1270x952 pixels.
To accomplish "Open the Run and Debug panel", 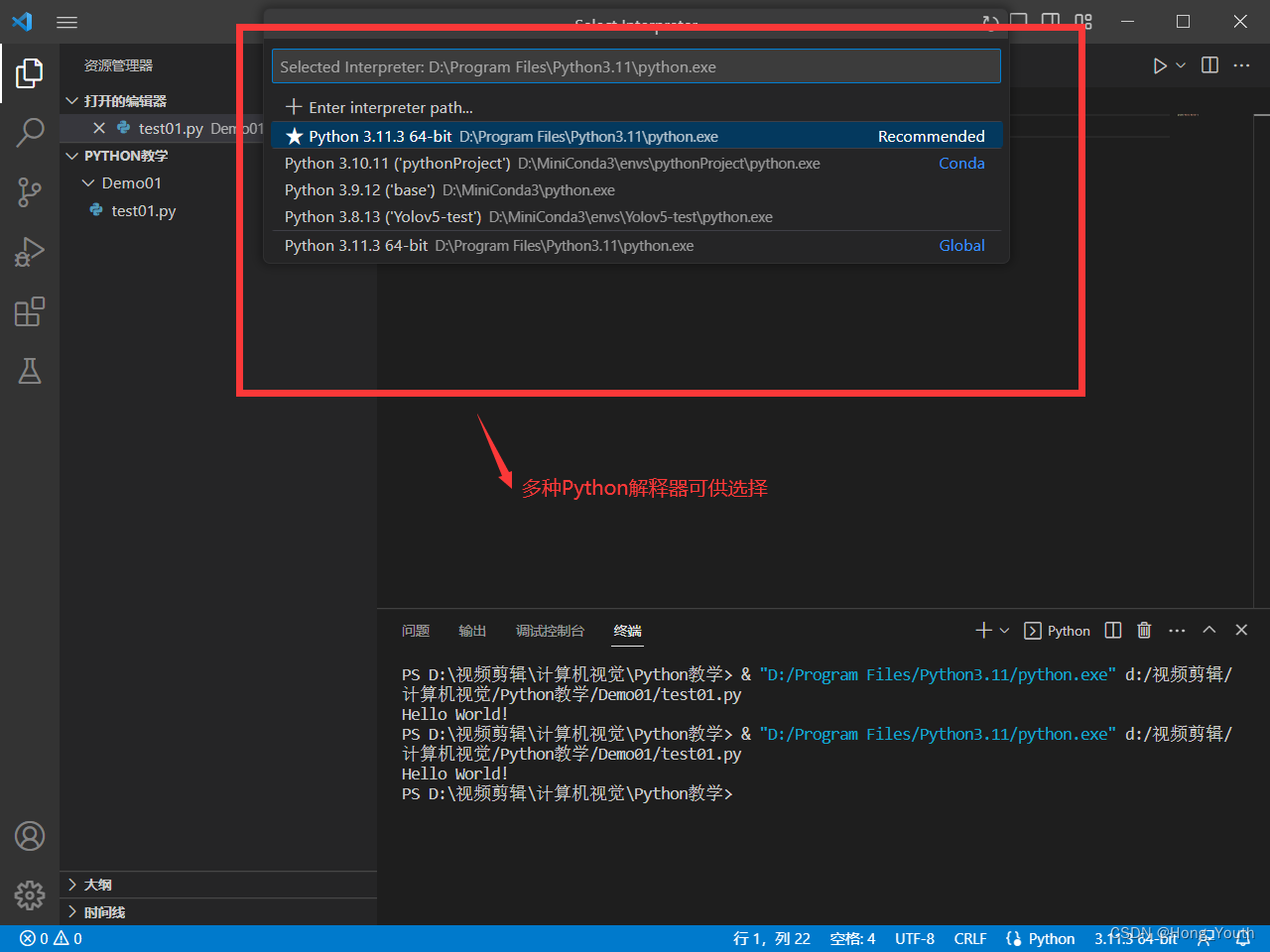I will 30,252.
